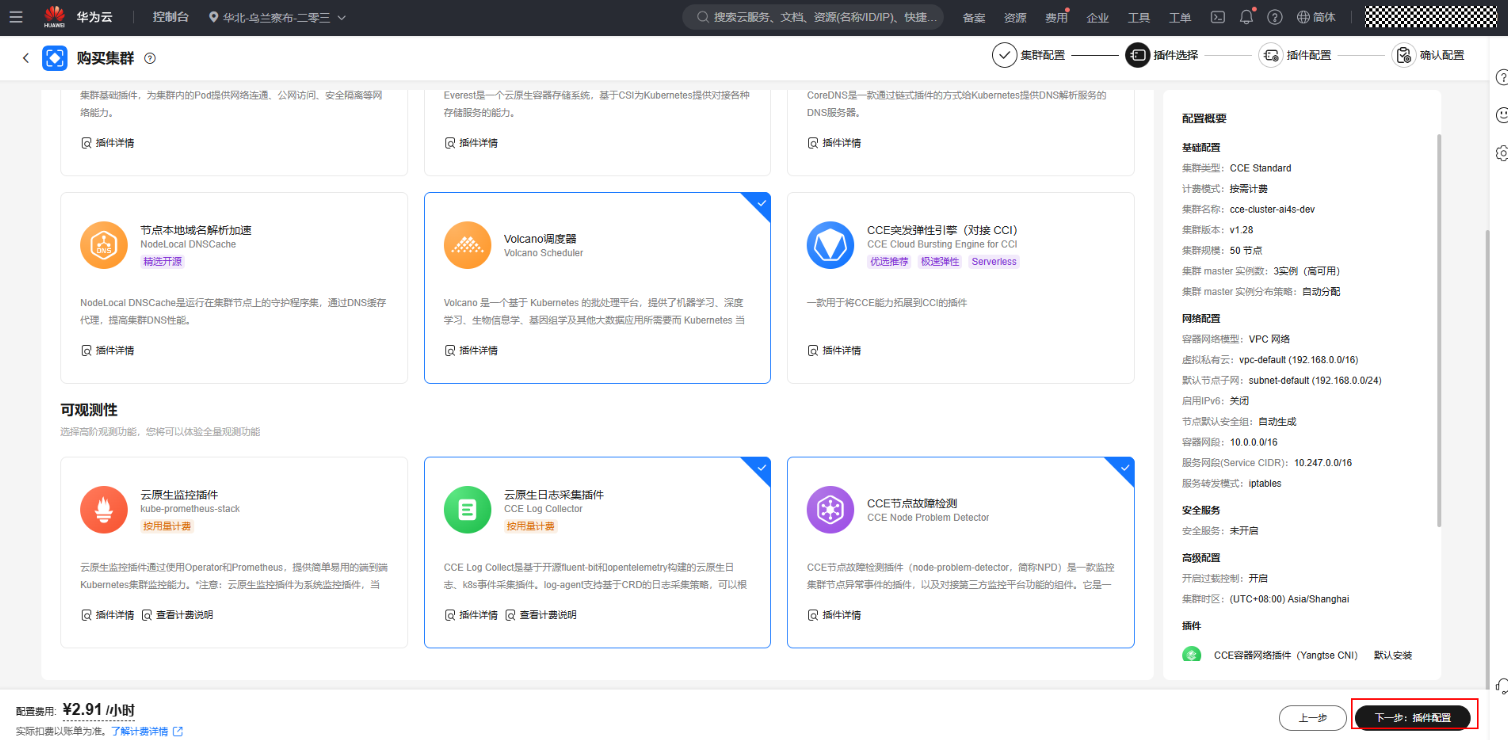The width and height of the screenshot is (1508, 740).
Task: Open the CloudShell terminal icon
Action: click(x=1218, y=17)
